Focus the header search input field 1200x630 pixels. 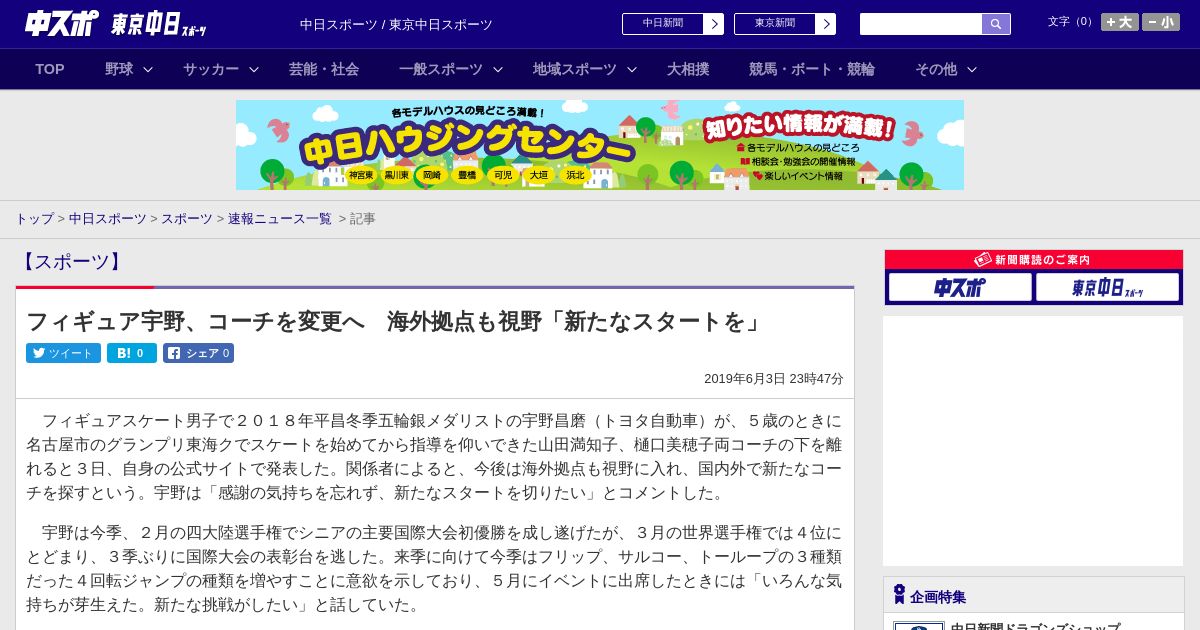[921, 24]
